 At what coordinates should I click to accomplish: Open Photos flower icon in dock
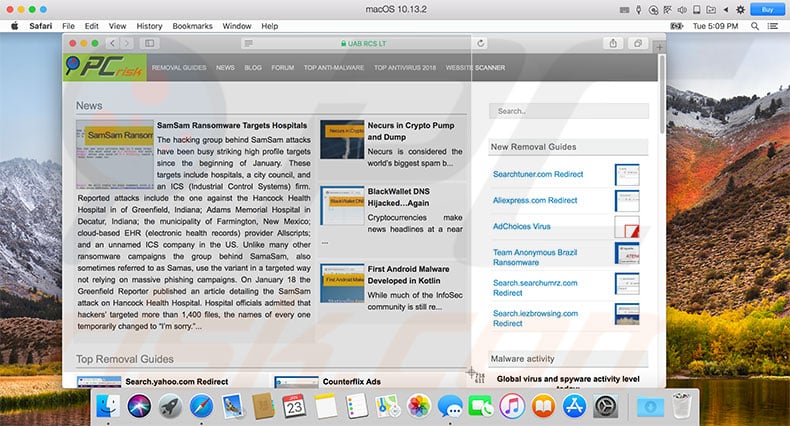click(419, 406)
